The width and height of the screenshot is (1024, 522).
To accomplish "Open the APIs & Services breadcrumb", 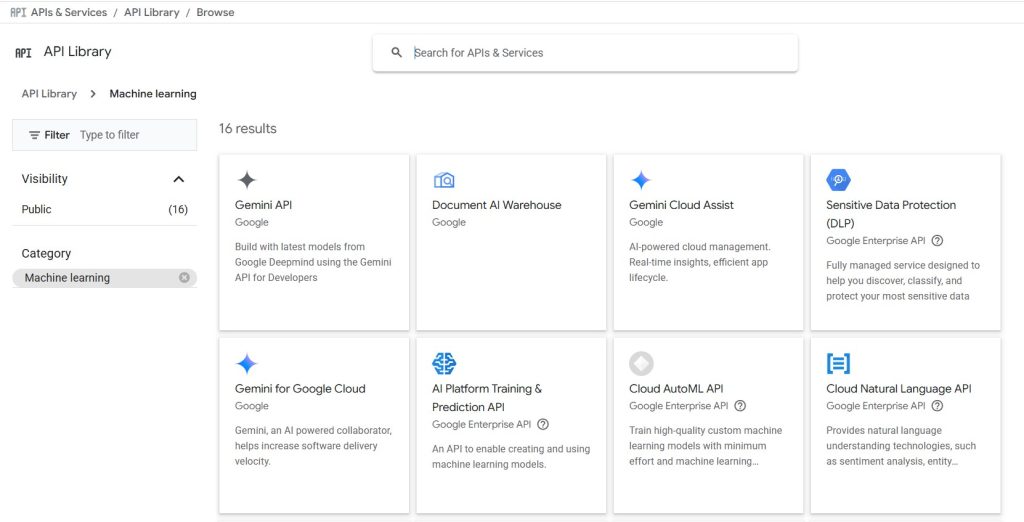I will click(71, 12).
